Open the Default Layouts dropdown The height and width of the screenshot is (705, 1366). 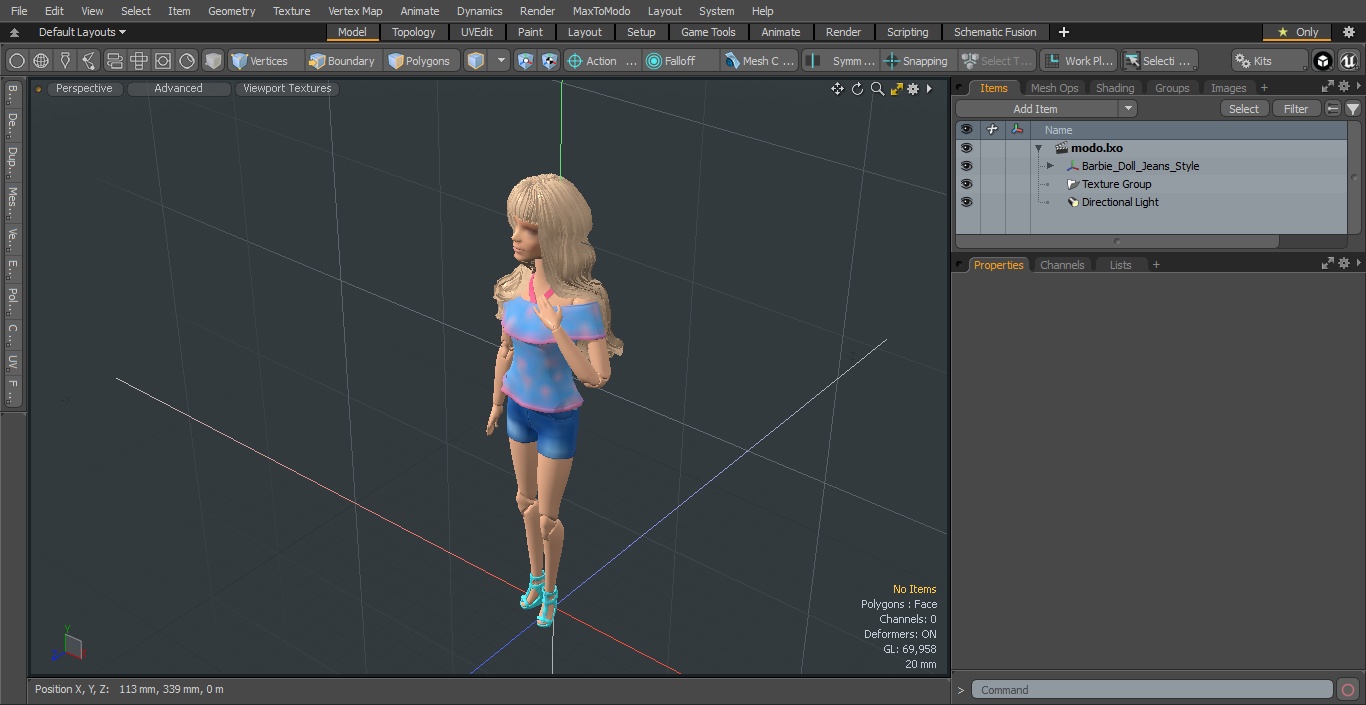(x=82, y=32)
